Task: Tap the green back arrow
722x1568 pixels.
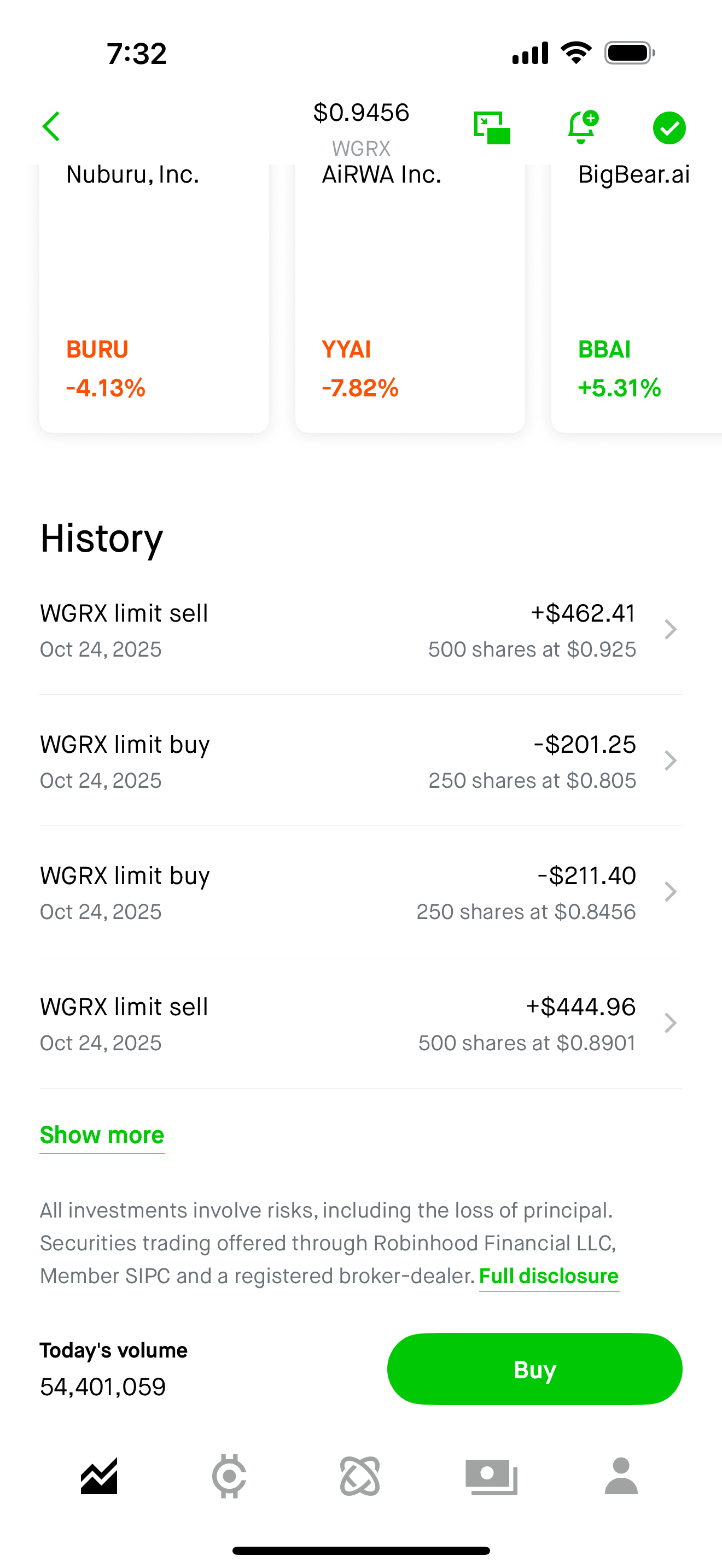Action: 52,127
